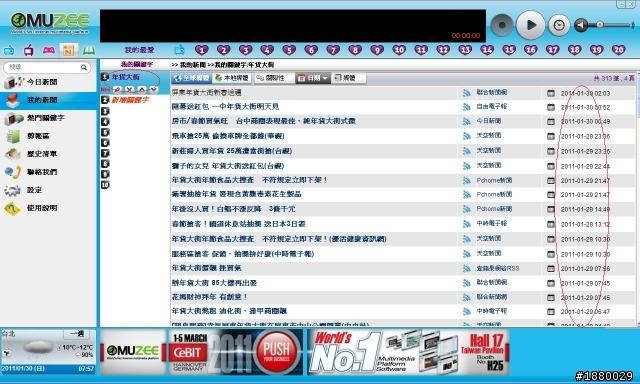The image size is (640, 384).
Task: Open 我的新聞 in the sidebar
Action: 49,100
